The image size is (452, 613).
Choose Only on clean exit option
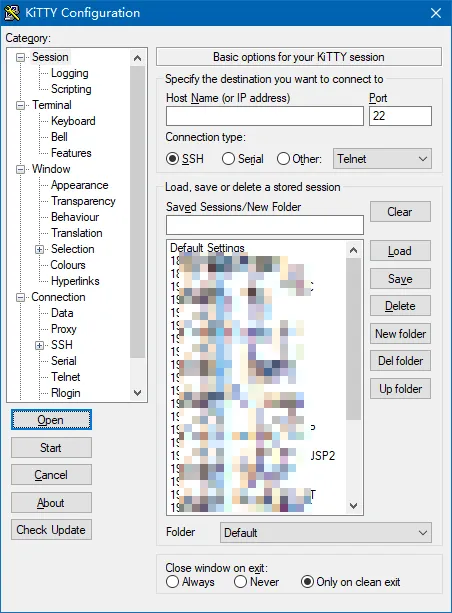coord(307,582)
